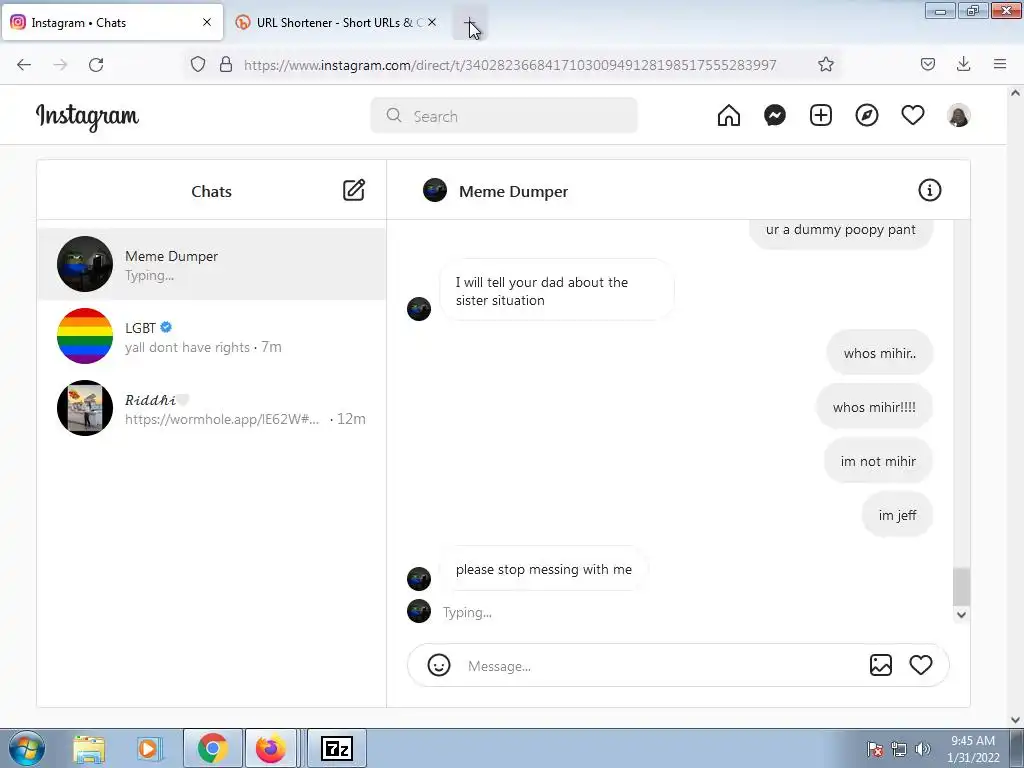Open conversation details info icon
Screen dimensions: 1024x768
click(x=929, y=190)
